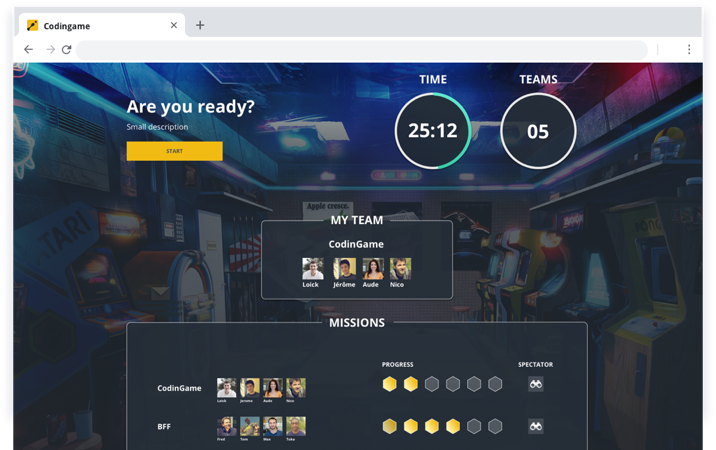Open the browser three-dot menu

point(689,49)
